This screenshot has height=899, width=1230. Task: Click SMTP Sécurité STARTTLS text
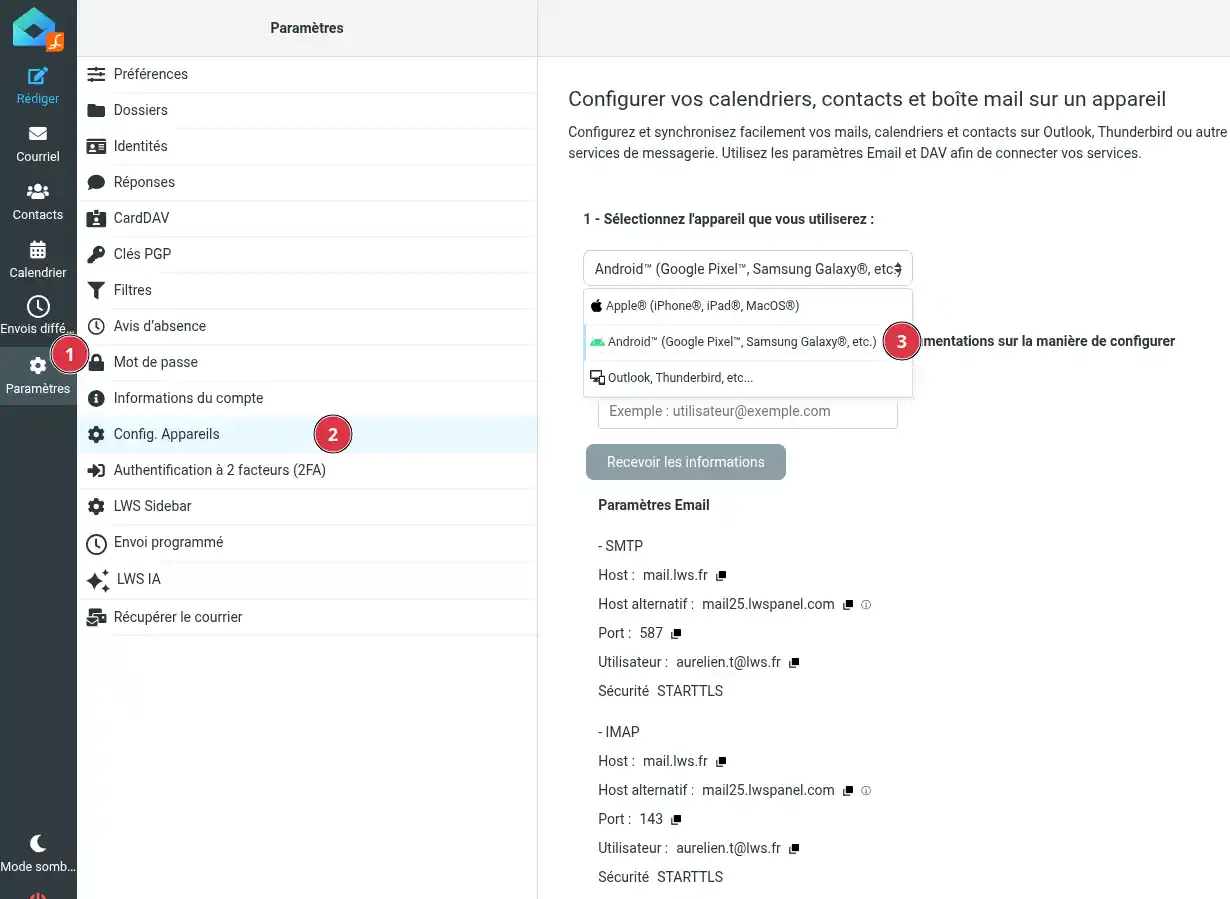click(661, 691)
